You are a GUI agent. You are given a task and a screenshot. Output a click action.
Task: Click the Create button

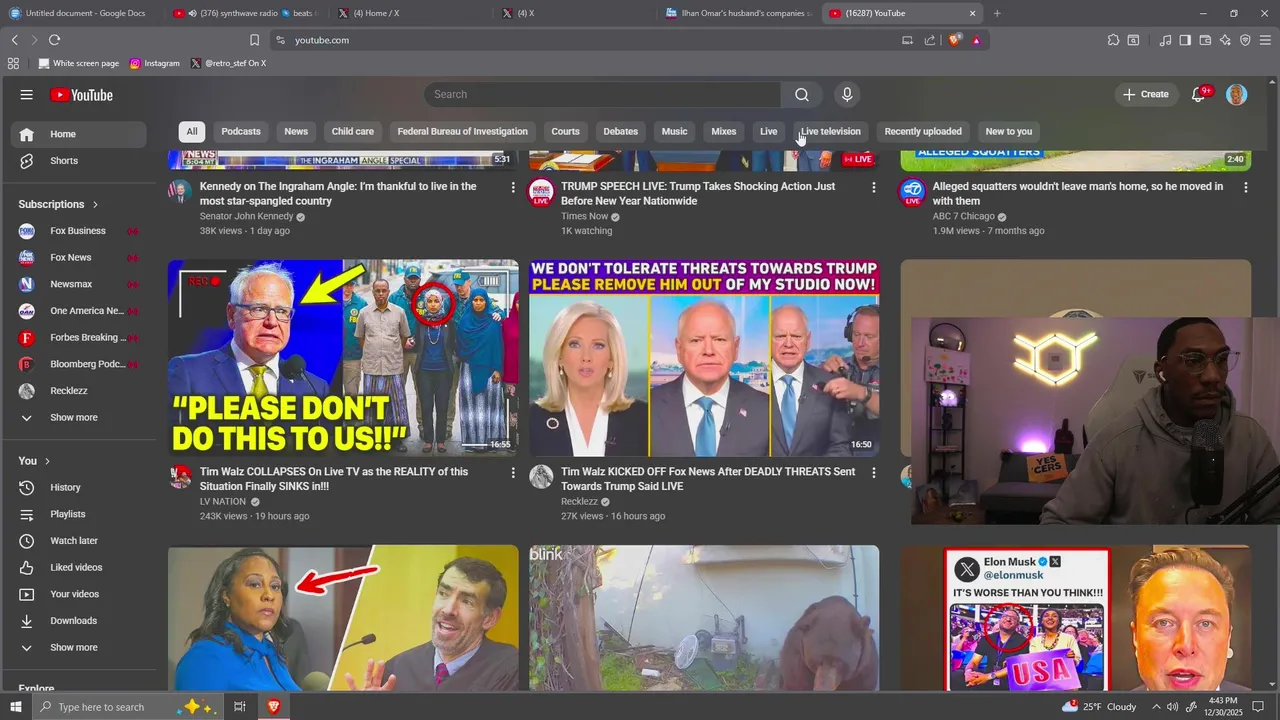(x=1146, y=94)
